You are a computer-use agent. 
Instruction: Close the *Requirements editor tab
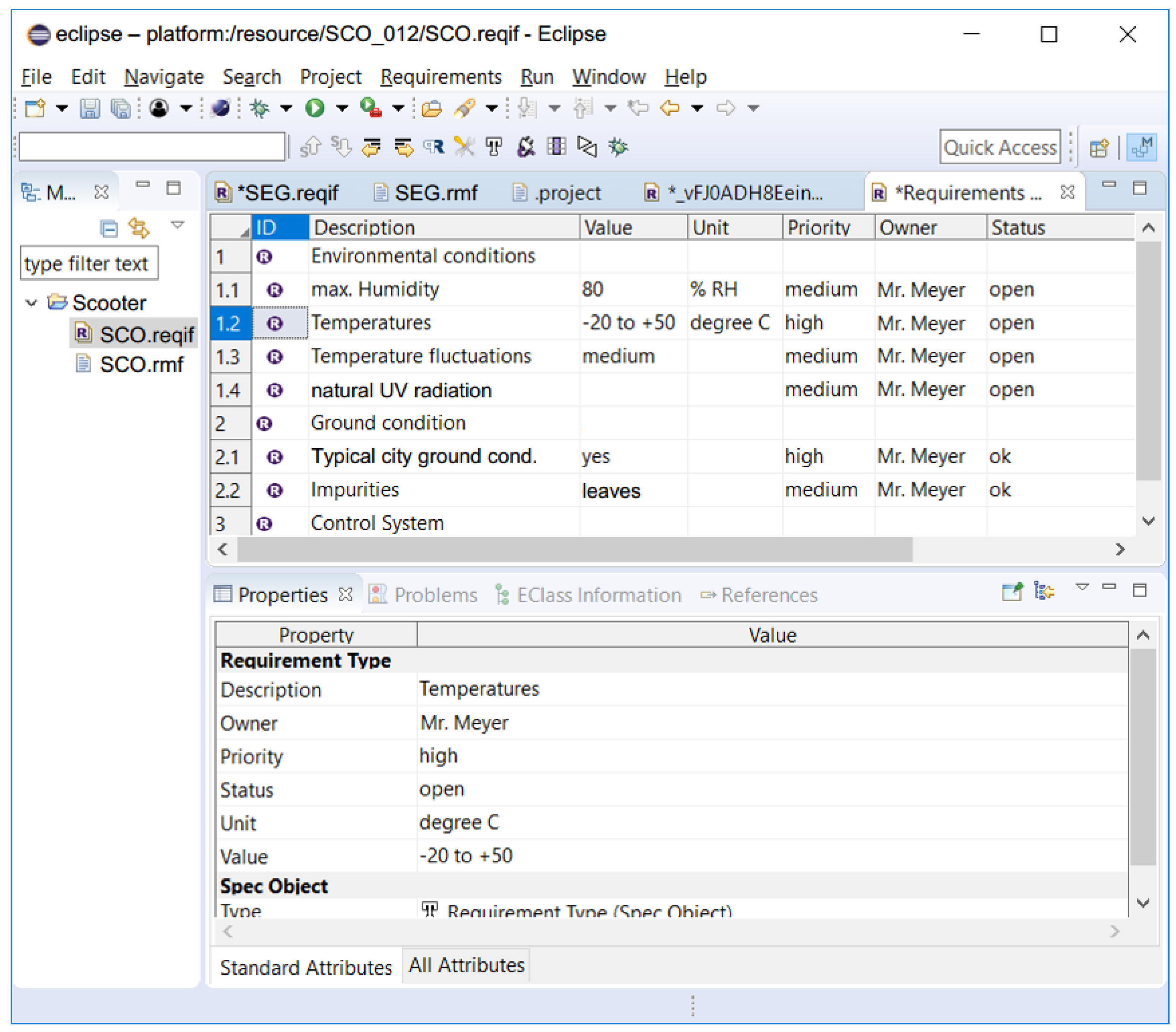pyautogui.click(x=1067, y=192)
